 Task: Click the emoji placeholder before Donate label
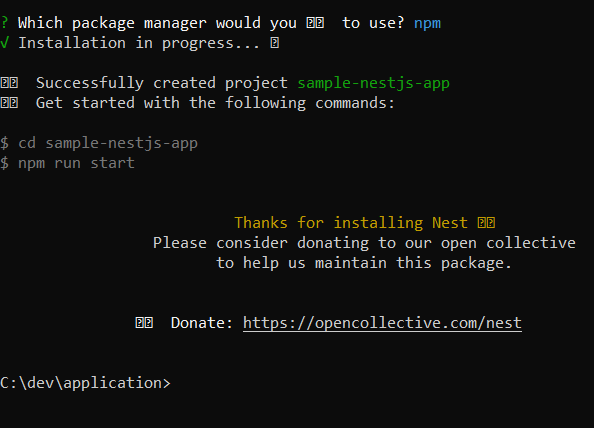(x=144, y=323)
